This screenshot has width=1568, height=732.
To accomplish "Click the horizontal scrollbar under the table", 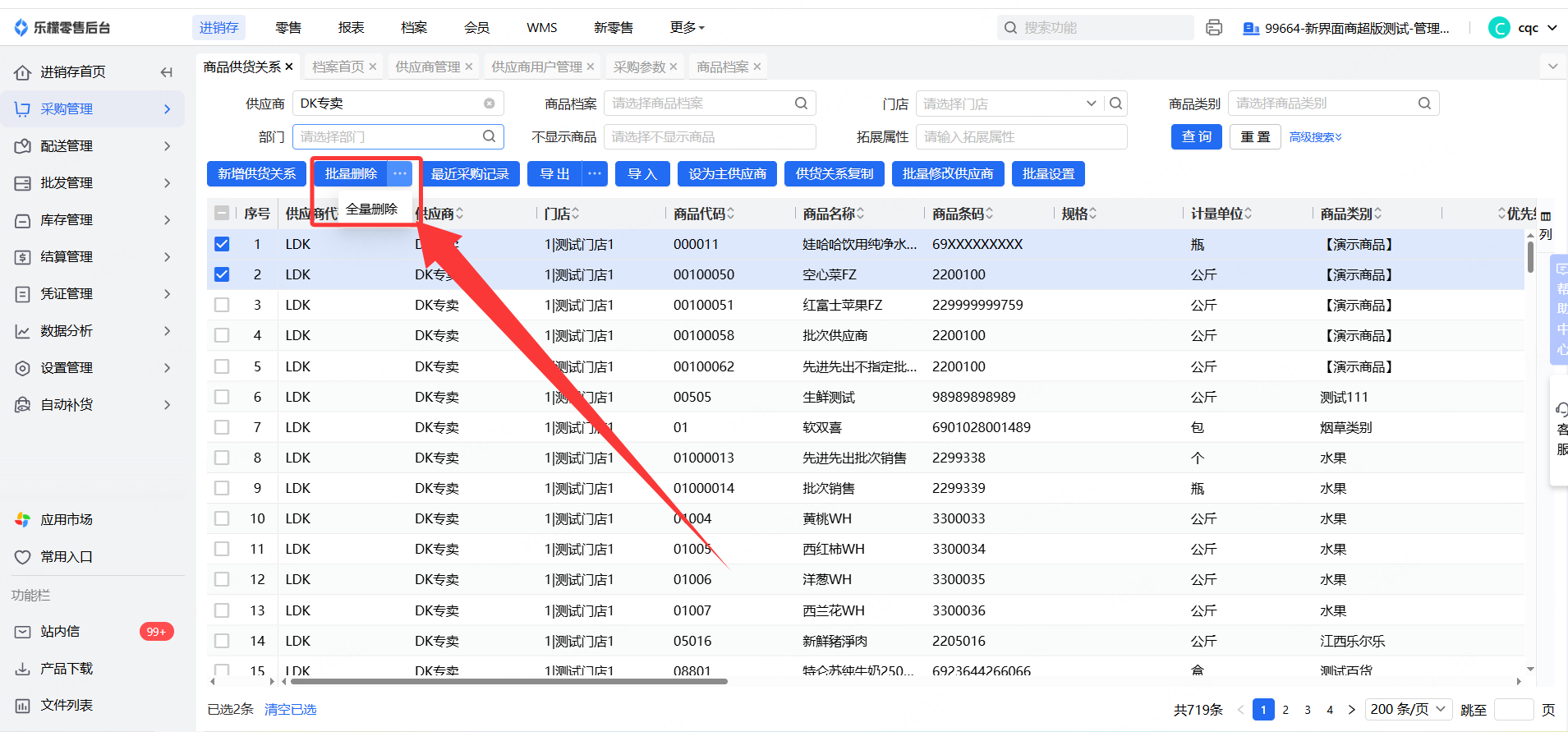I will pos(509,681).
